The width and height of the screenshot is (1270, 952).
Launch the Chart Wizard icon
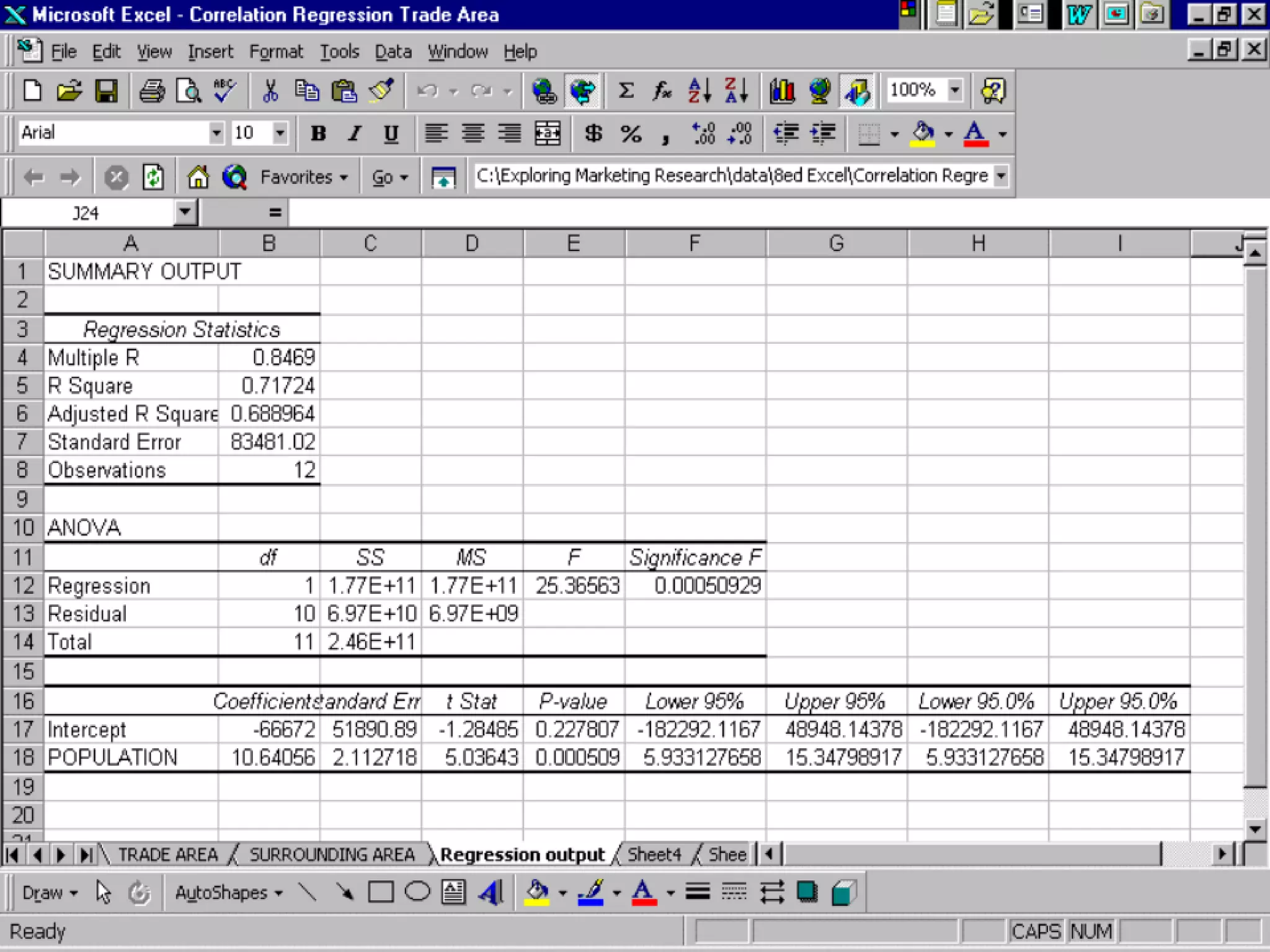[x=783, y=91]
